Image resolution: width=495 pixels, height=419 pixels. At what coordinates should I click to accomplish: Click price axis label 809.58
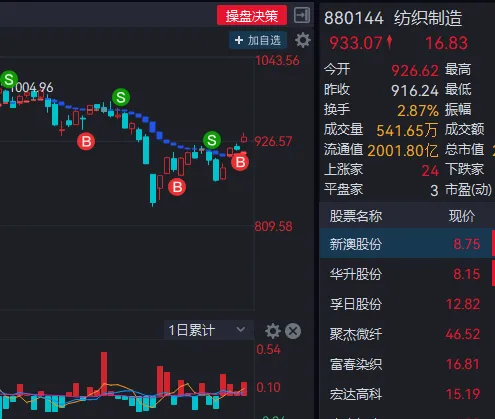tap(274, 227)
